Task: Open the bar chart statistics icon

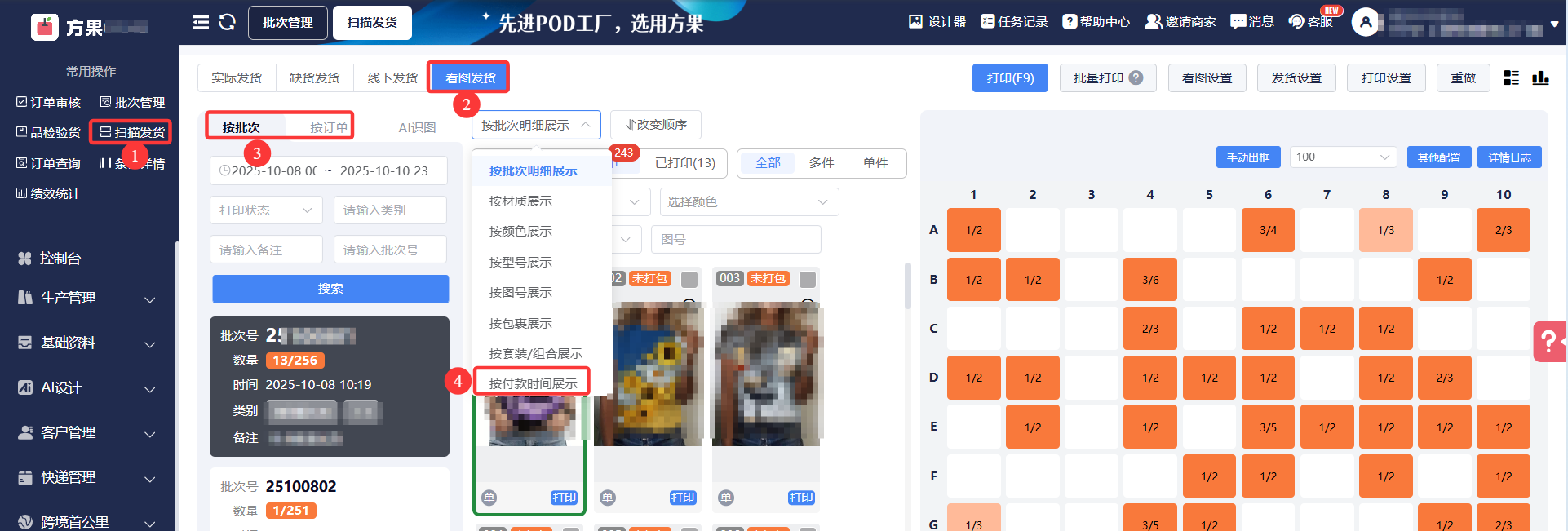Action: pos(1540,77)
